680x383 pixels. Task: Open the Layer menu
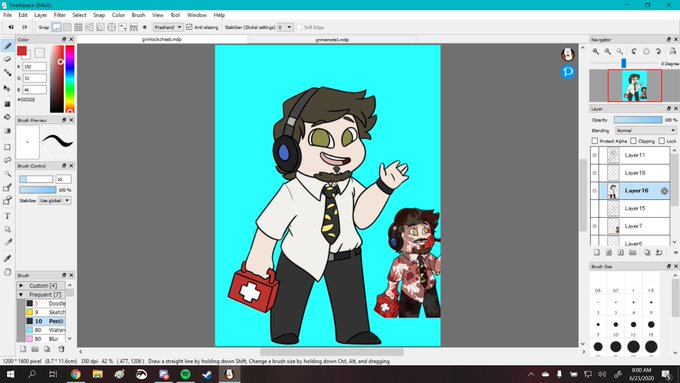pos(40,15)
